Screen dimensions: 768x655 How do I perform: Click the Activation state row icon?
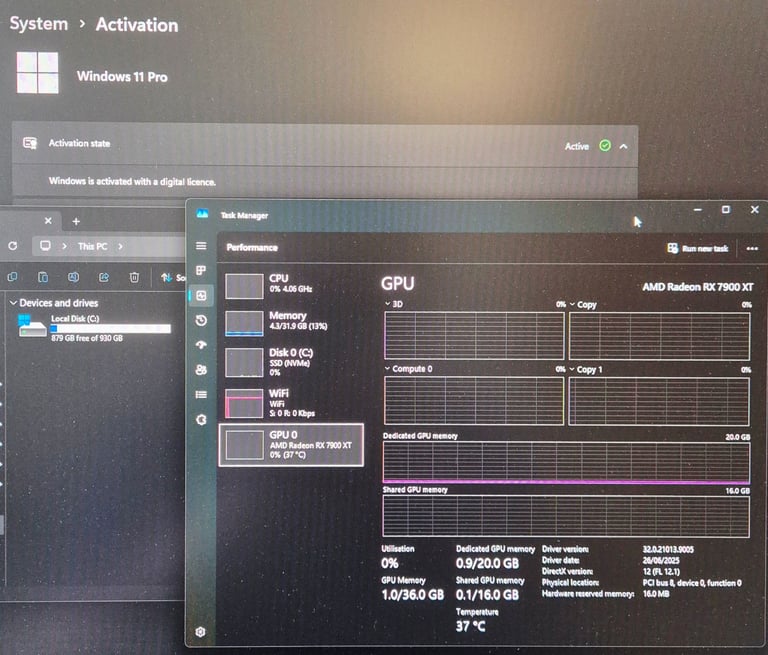point(30,143)
